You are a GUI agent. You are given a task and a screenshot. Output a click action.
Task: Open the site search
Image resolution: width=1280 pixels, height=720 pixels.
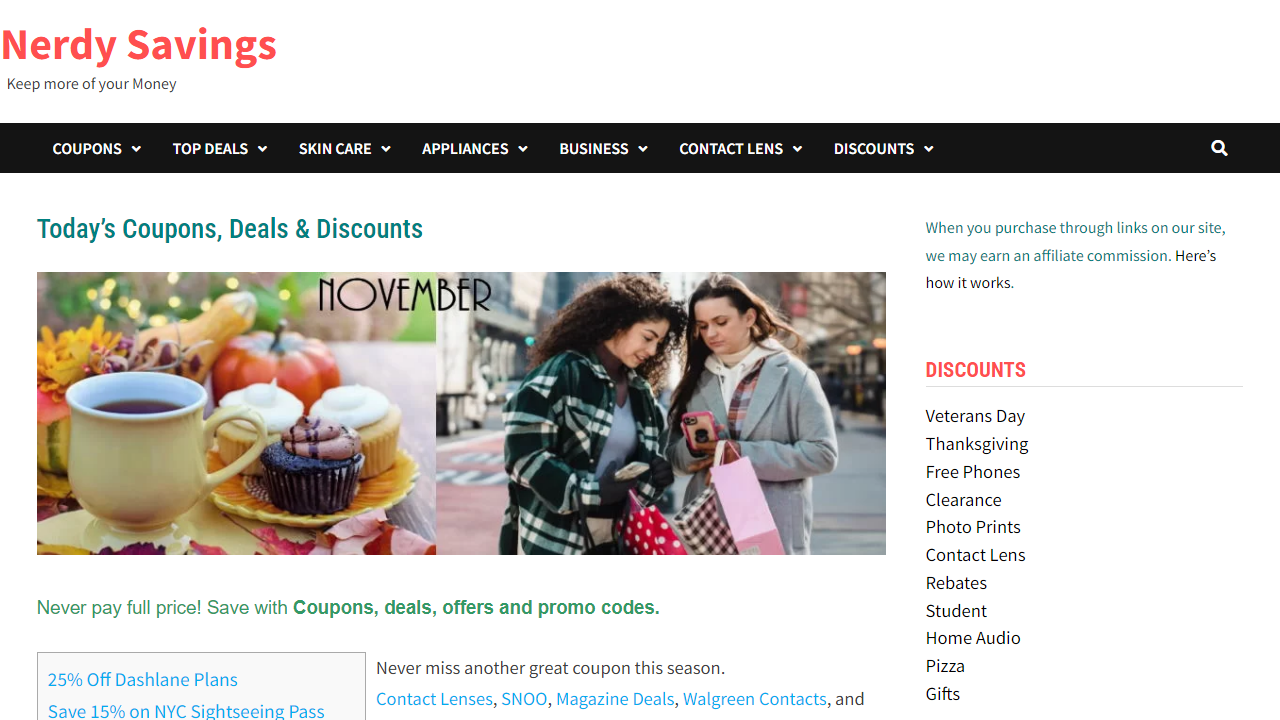[x=1219, y=148]
